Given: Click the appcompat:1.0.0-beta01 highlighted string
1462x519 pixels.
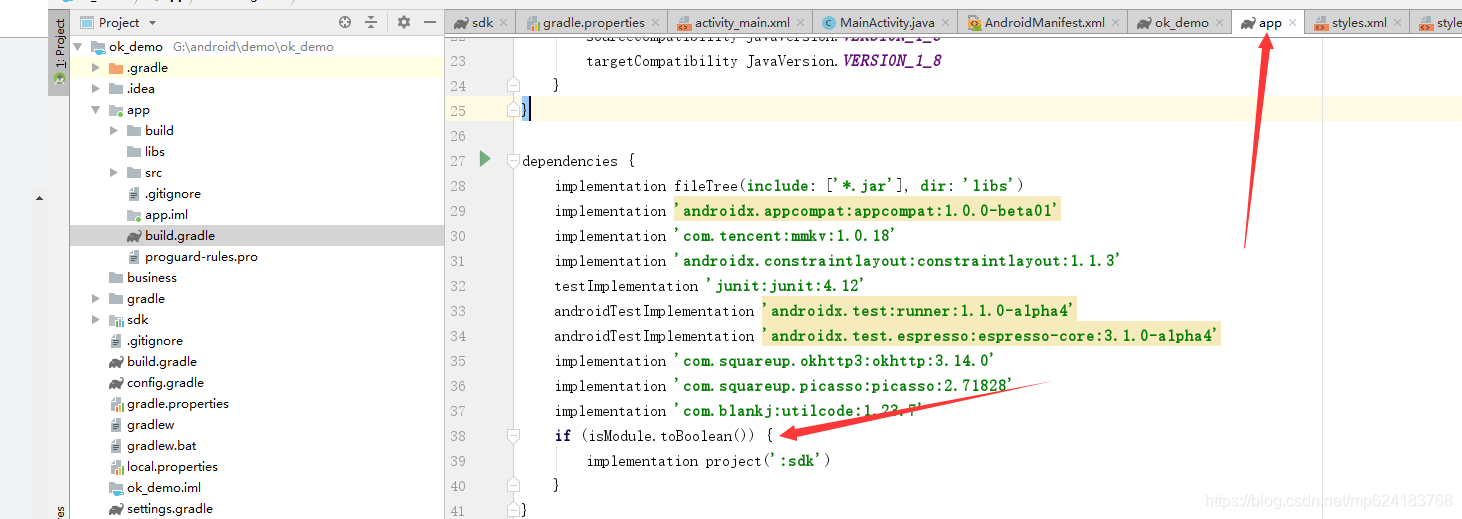Looking at the screenshot, I should 867,211.
